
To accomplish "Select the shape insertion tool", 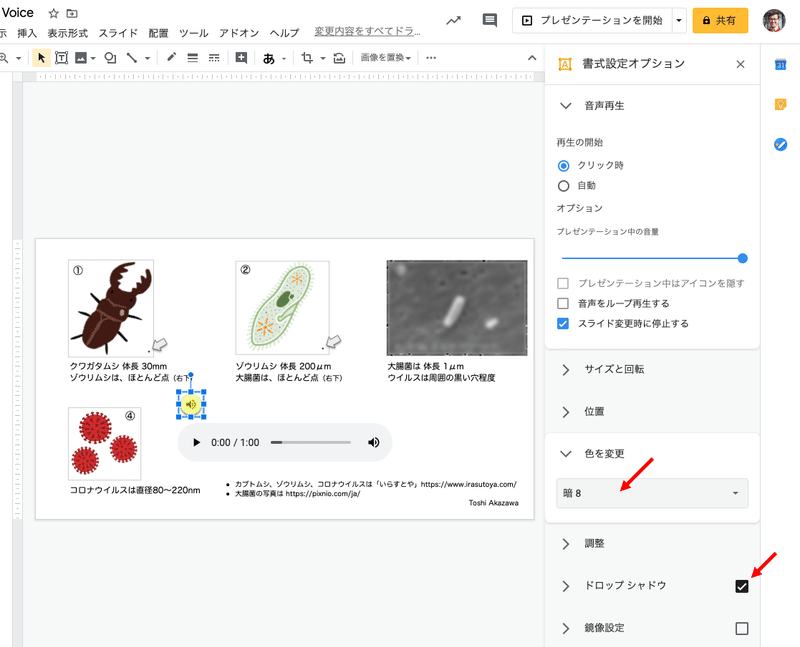I will (110, 57).
